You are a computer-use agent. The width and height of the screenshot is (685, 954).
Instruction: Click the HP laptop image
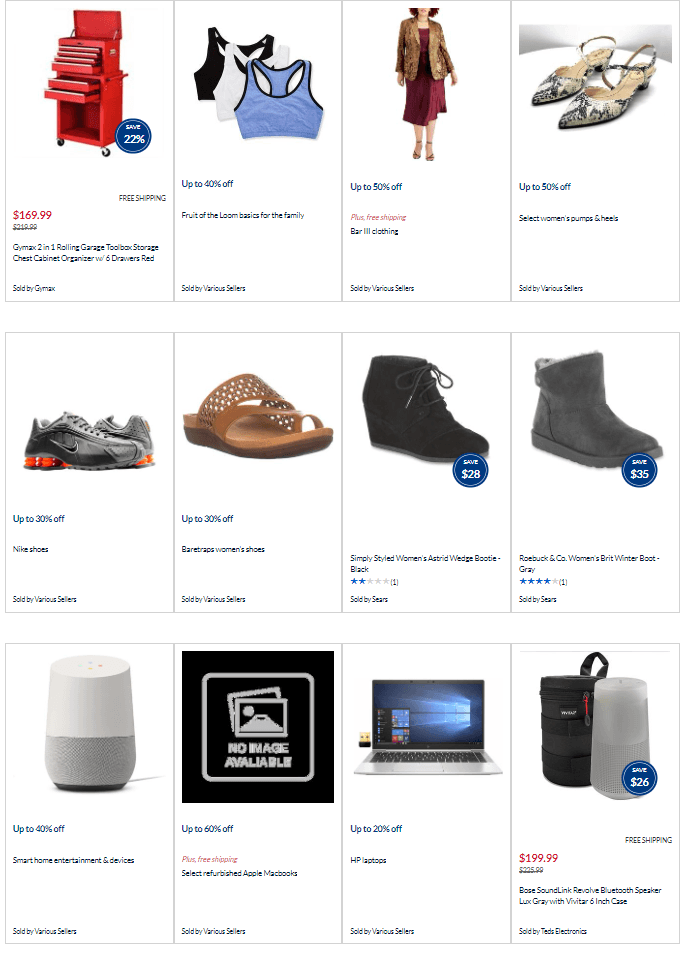point(428,727)
